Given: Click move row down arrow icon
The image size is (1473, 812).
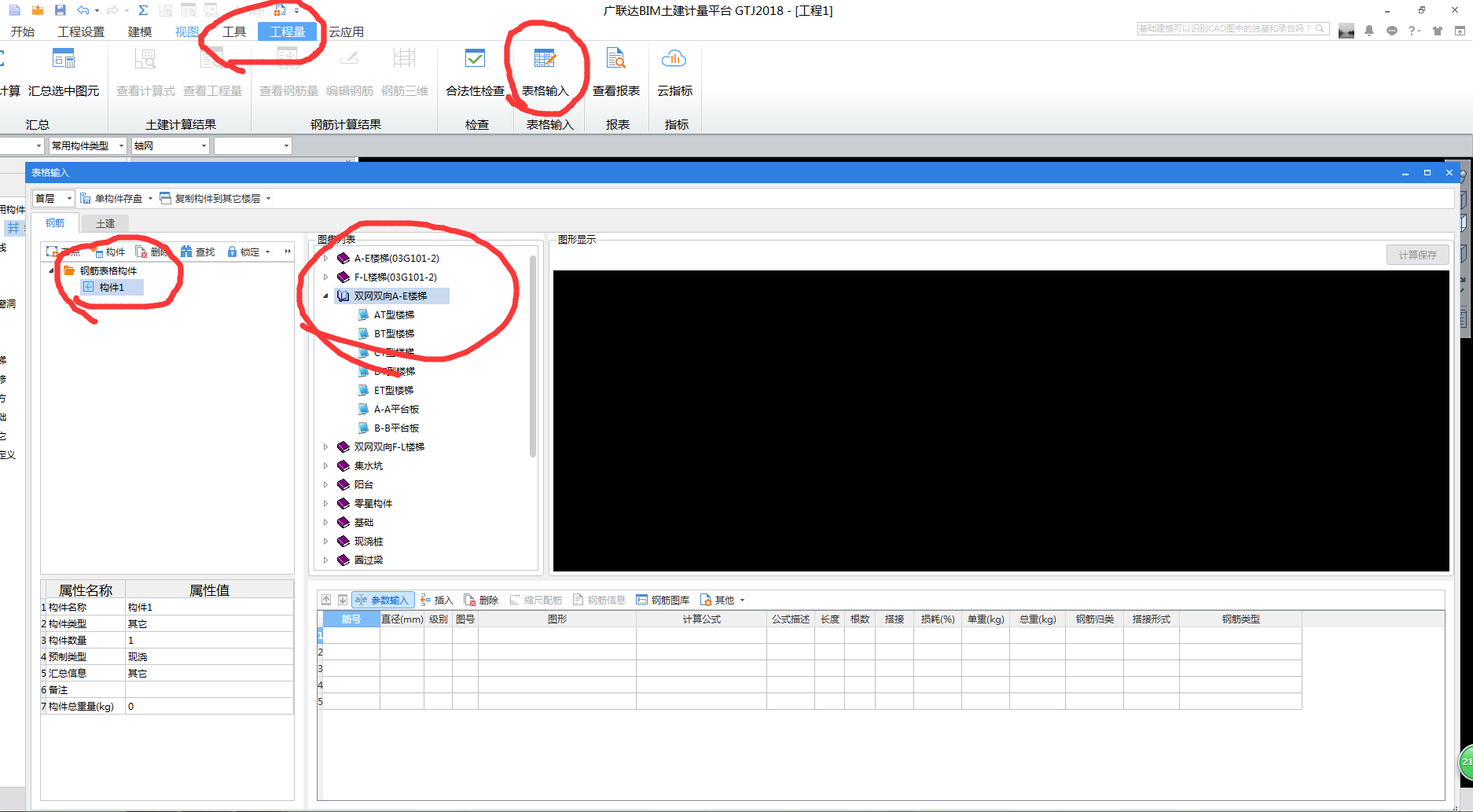Looking at the screenshot, I should coord(343,600).
